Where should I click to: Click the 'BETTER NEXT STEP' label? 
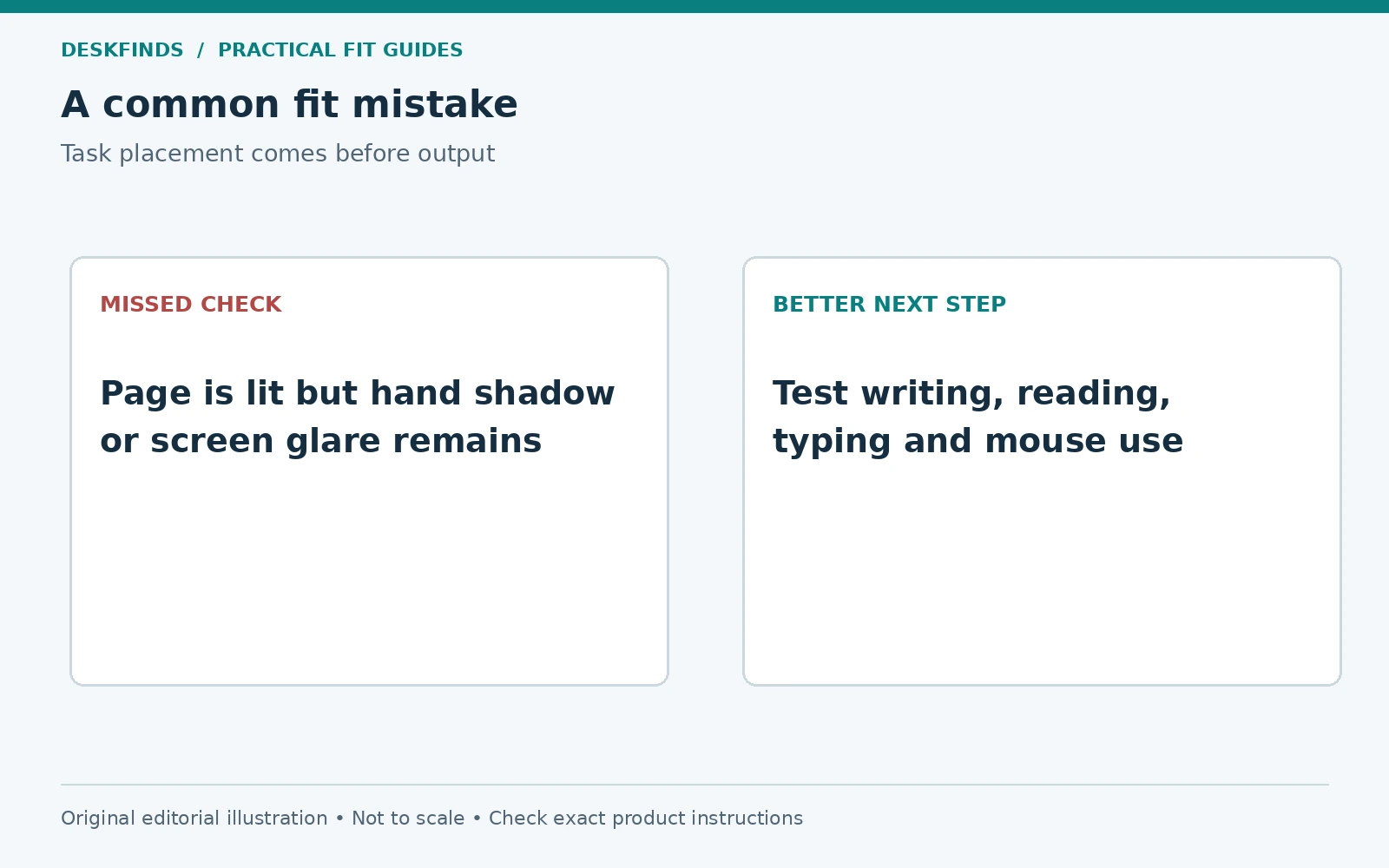tap(890, 305)
